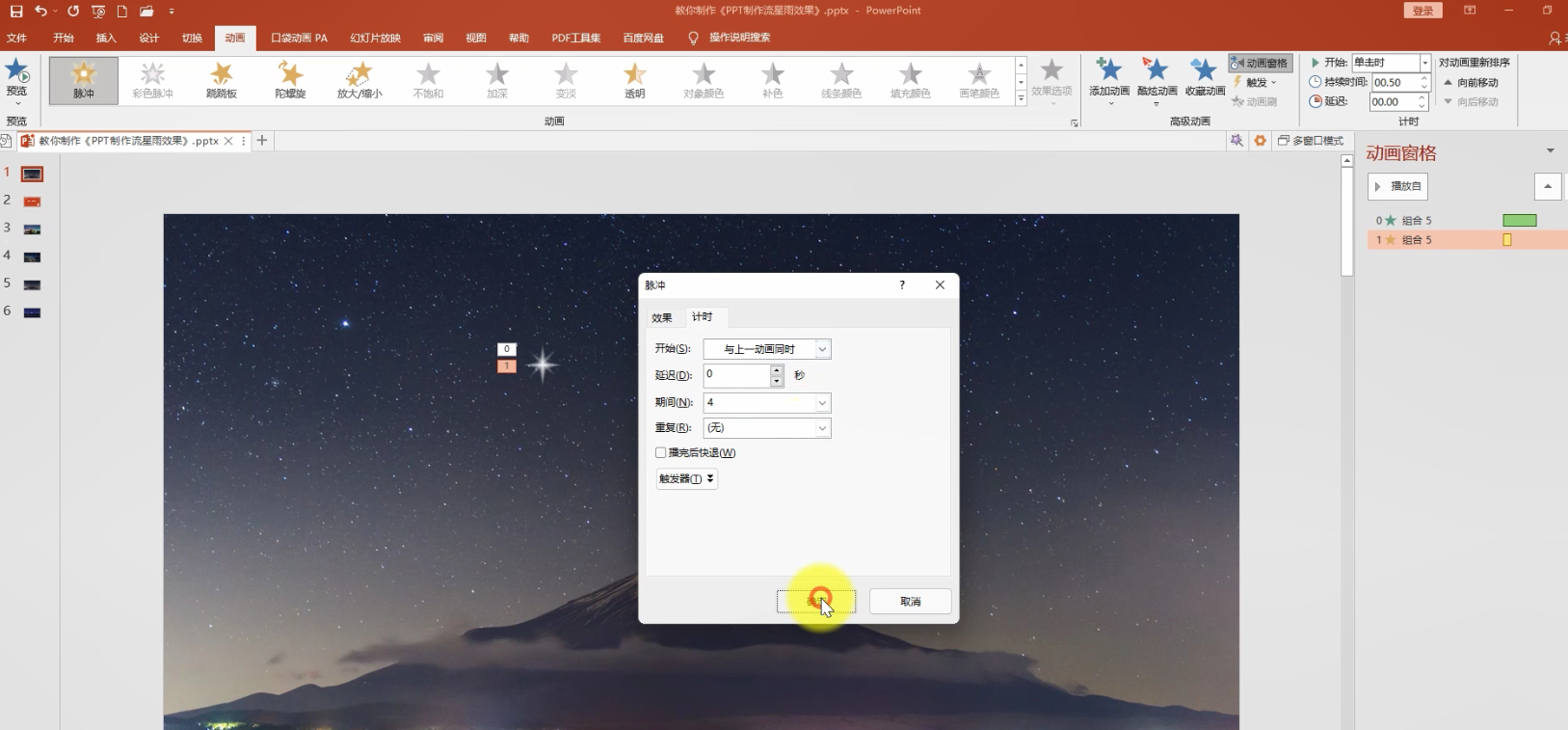Switch to the 切换 transitions tab
The width and height of the screenshot is (1568, 730).
[x=192, y=38]
